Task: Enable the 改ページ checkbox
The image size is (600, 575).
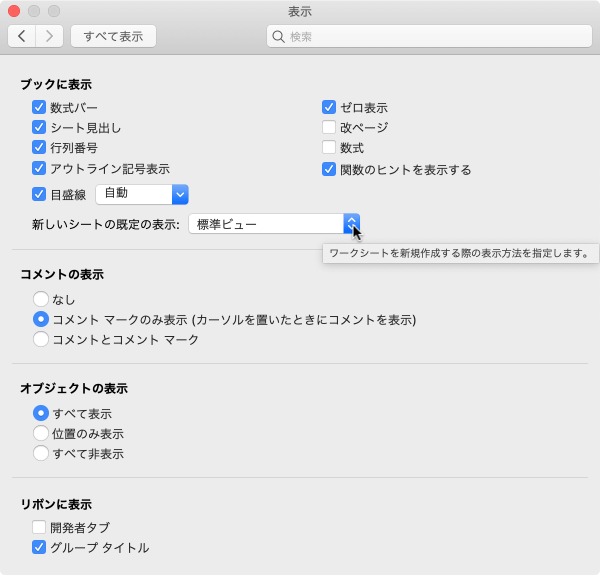Action: (329, 127)
